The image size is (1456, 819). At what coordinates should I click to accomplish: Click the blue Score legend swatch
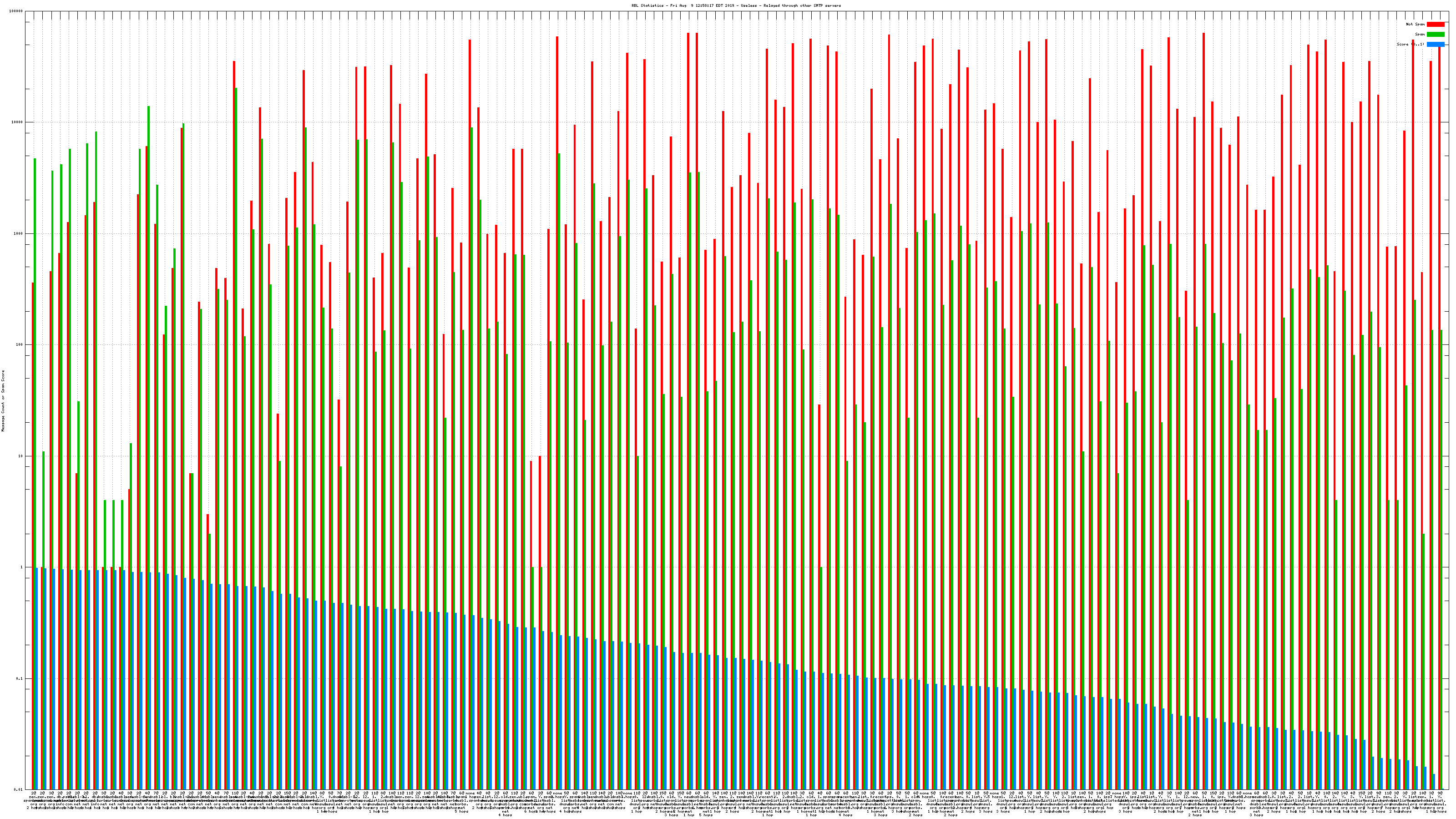[1435, 44]
